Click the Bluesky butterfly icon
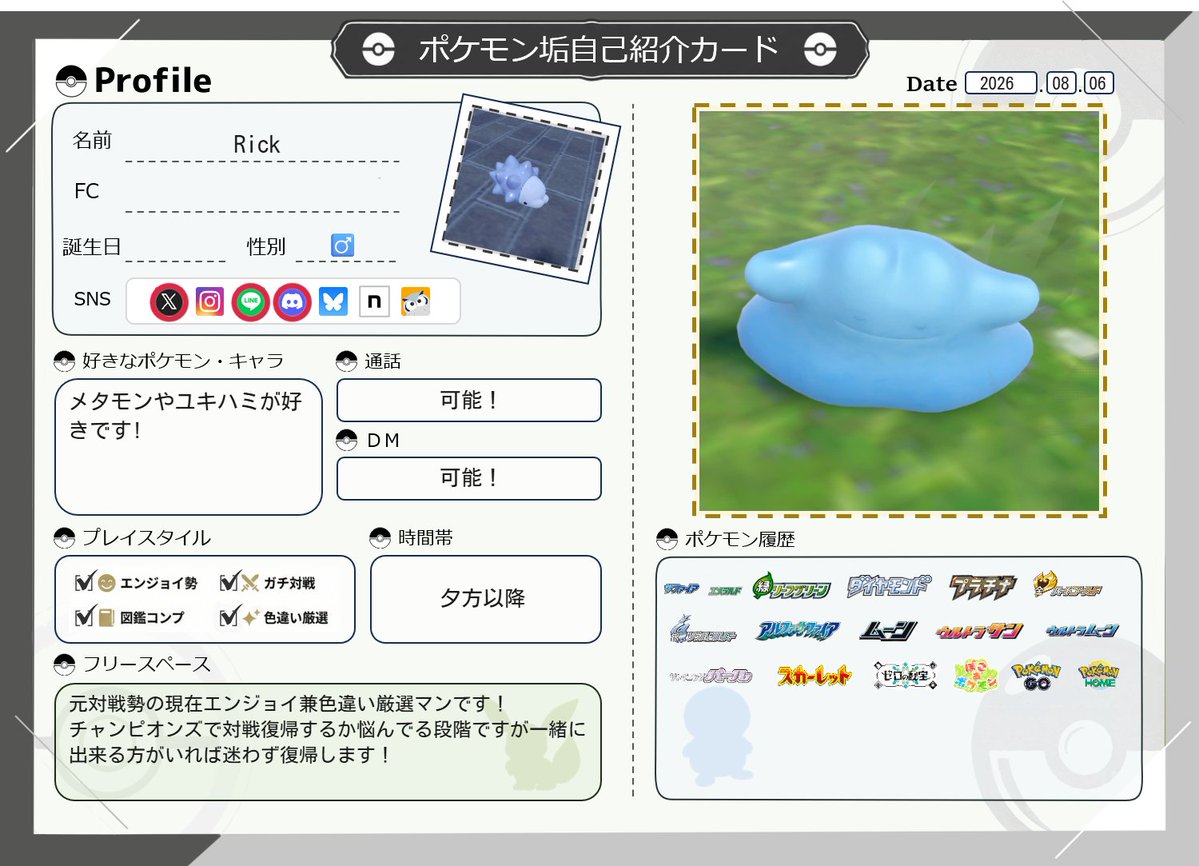Screen dimensions: 1199x866 pos(333,301)
